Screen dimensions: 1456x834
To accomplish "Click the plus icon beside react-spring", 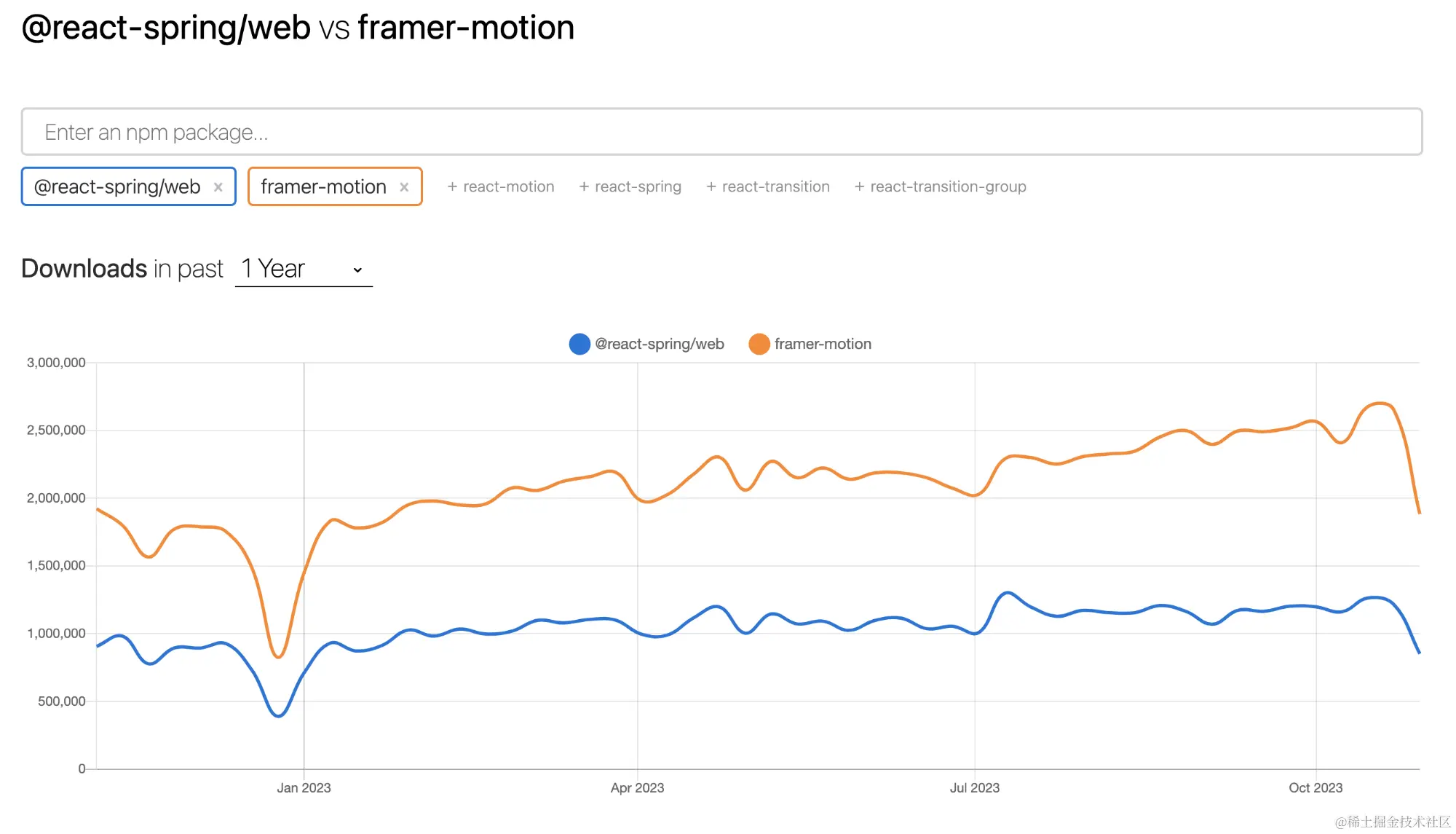I will 584,187.
